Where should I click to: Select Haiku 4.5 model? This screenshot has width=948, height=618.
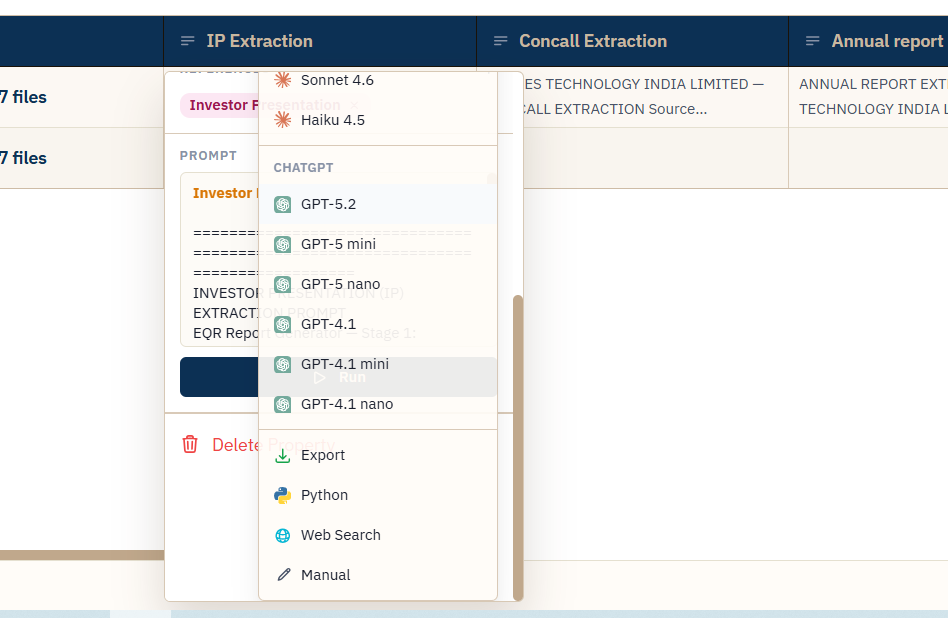(x=378, y=120)
